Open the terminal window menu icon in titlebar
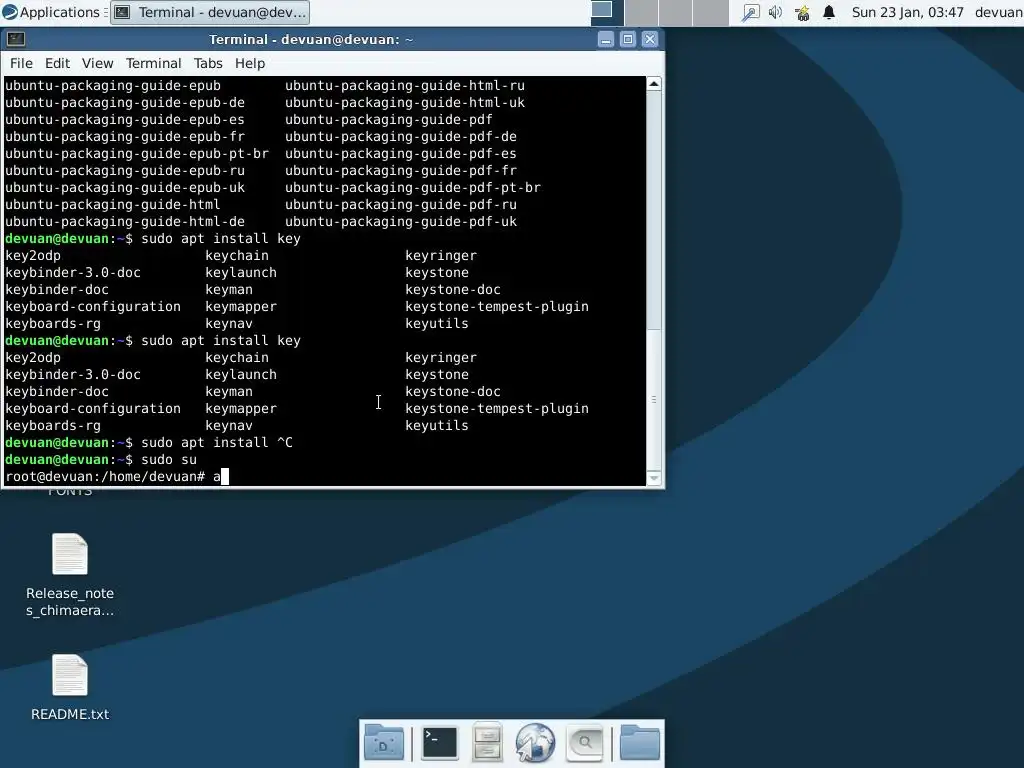 coord(16,39)
